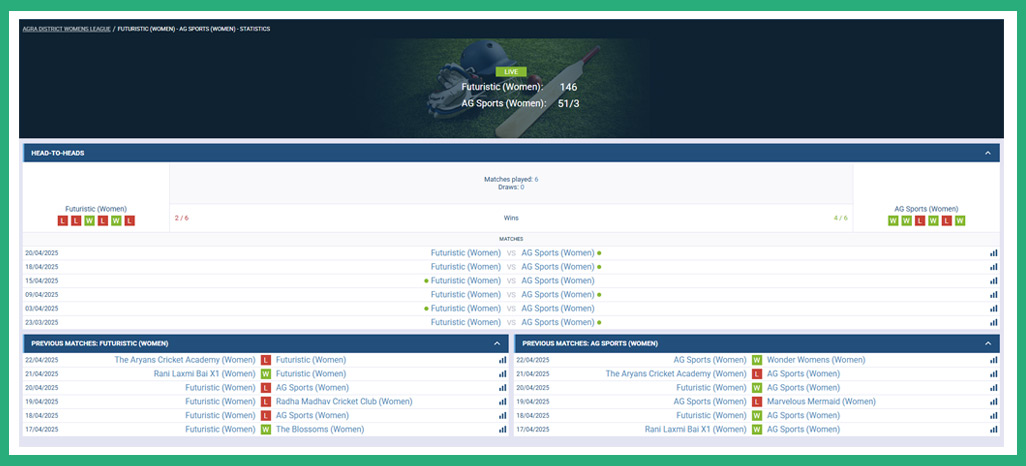
Task: Click stats icon for 23/03/2025 head-to-head match
Action: [993, 322]
